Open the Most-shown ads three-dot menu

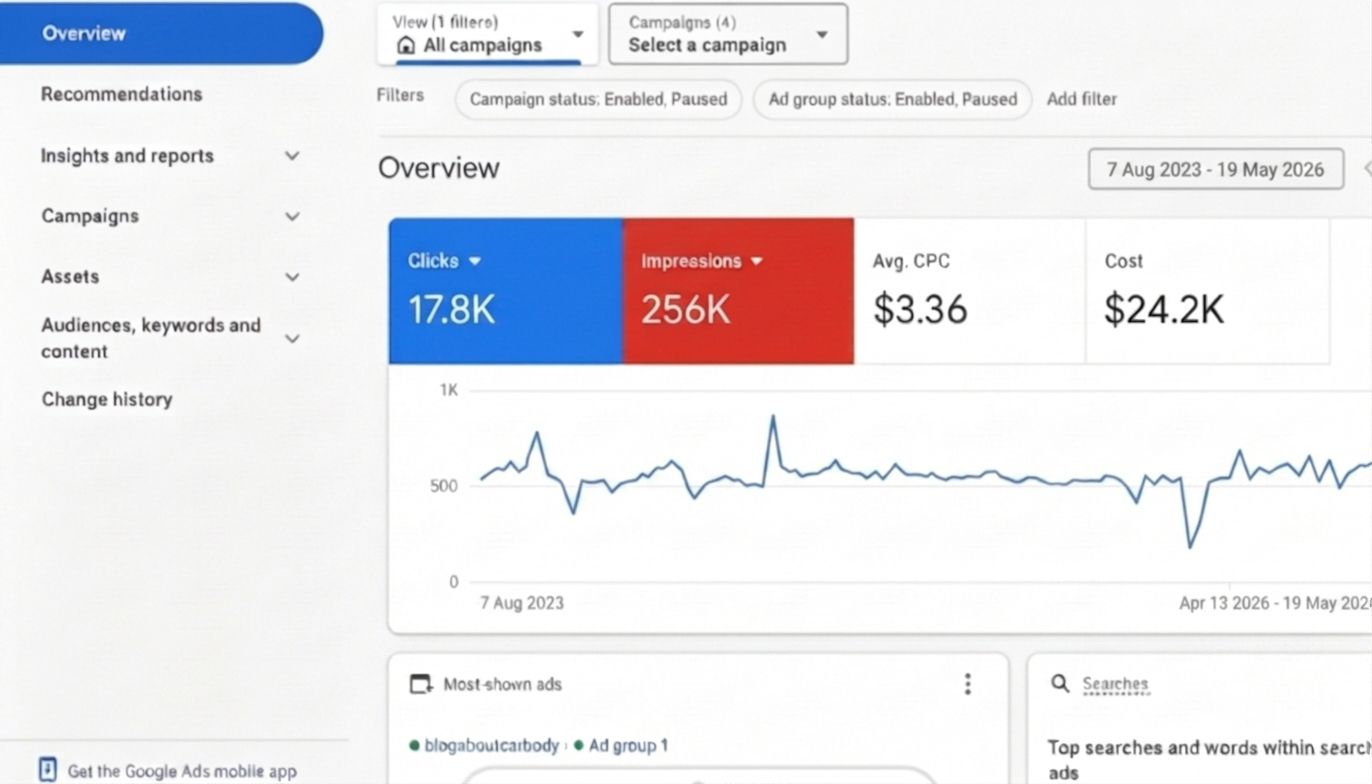tap(967, 684)
